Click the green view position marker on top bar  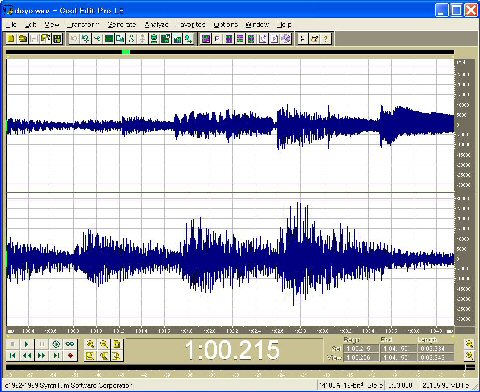click(126, 52)
